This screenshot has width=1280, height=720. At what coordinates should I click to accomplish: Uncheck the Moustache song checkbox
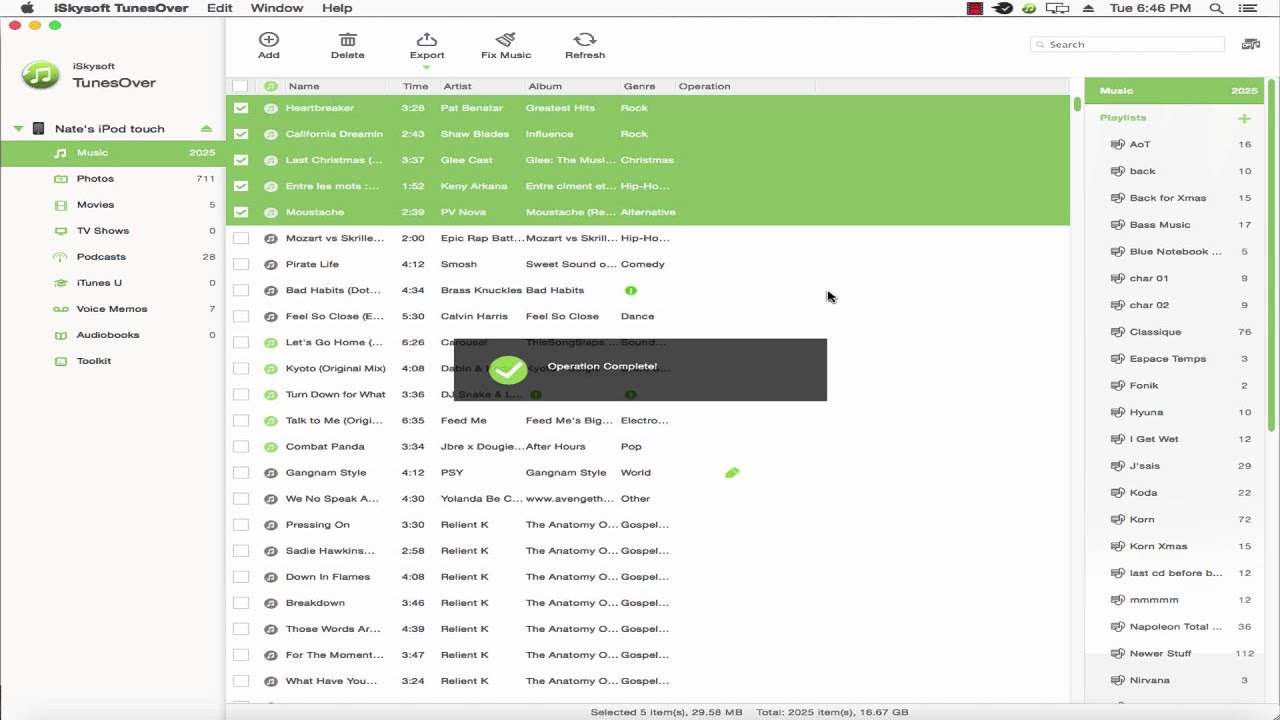point(241,212)
